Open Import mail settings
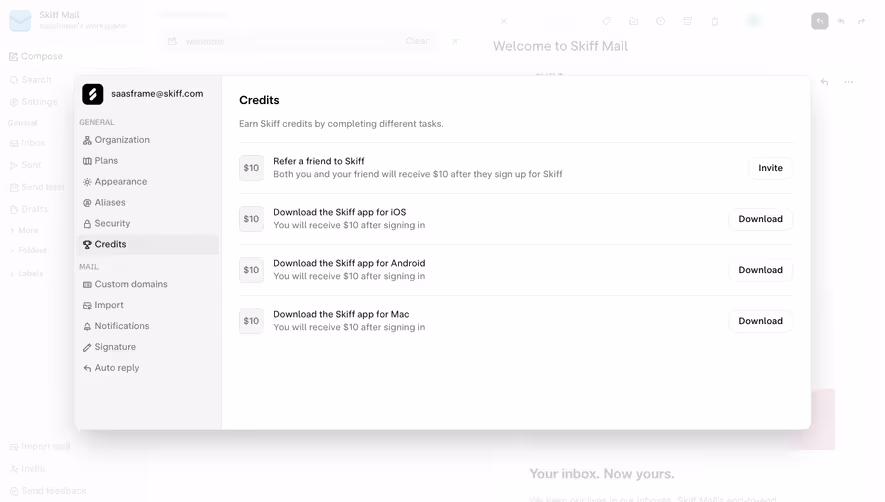 pos(147,305)
